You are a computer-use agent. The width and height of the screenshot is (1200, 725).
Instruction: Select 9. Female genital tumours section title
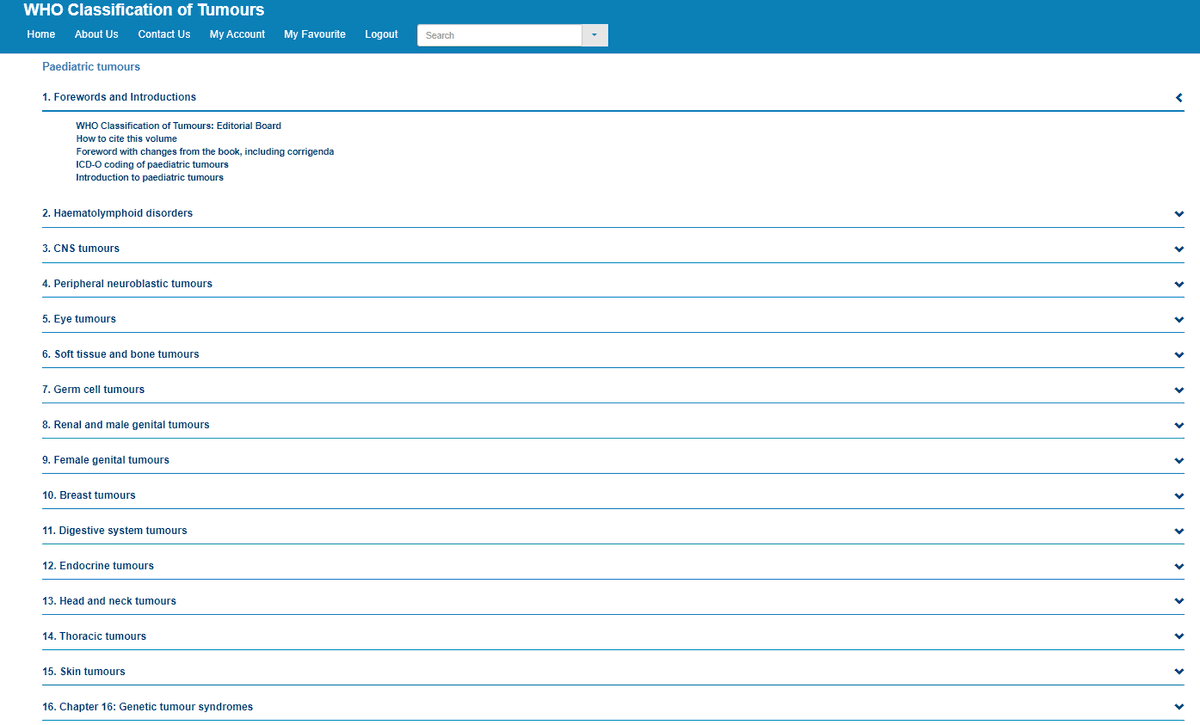[x=106, y=460]
